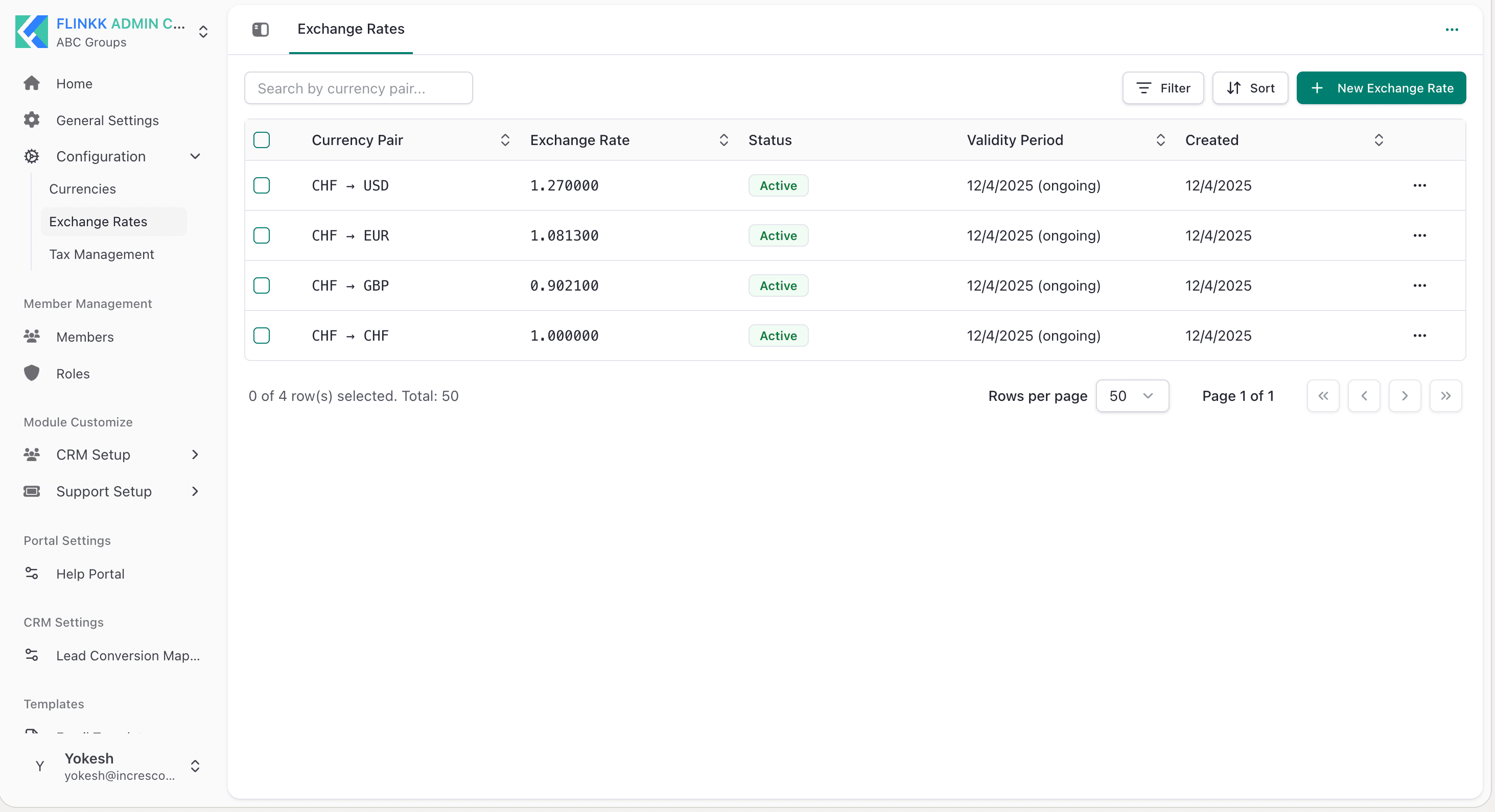This screenshot has height=812, width=1495.
Task: Open Currencies in the sidebar
Action: coord(82,189)
